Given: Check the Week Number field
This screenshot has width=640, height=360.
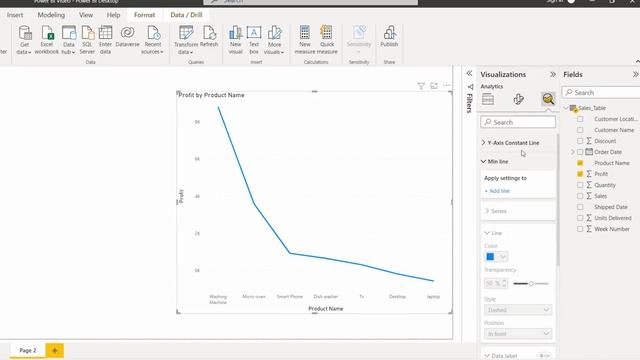Looking at the screenshot, I should [x=580, y=229].
